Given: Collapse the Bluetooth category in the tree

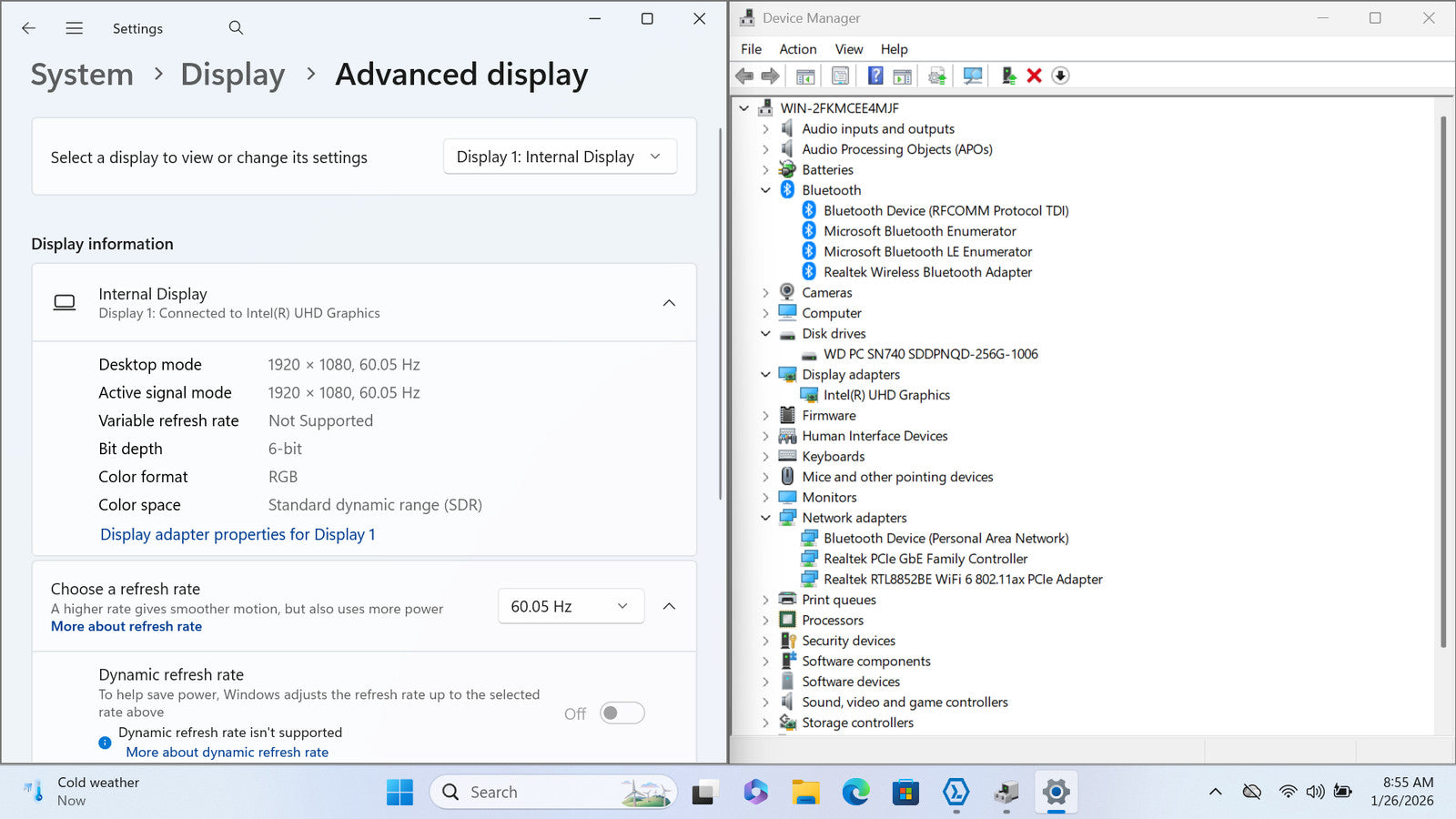Looking at the screenshot, I should coord(765,190).
